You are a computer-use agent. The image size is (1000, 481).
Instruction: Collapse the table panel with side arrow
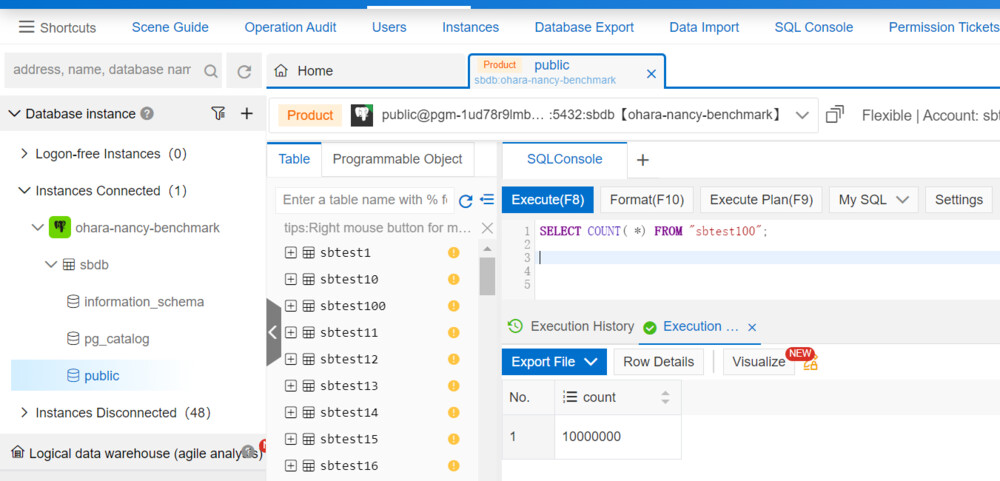(273, 332)
